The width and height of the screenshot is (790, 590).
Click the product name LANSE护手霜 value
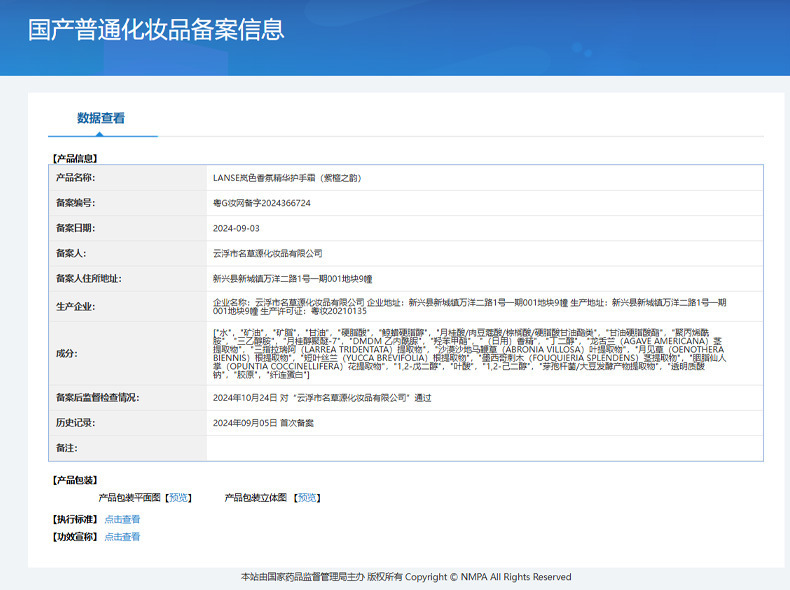point(286,178)
